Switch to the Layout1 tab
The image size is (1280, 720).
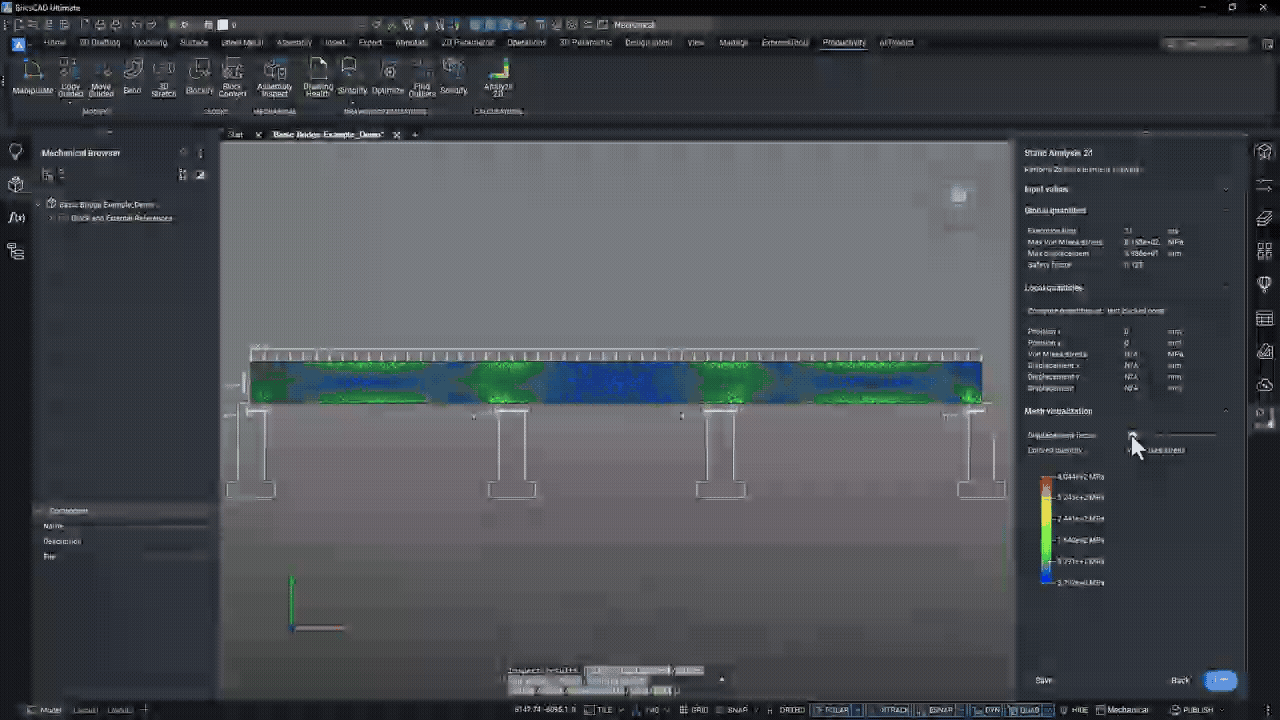(x=85, y=709)
